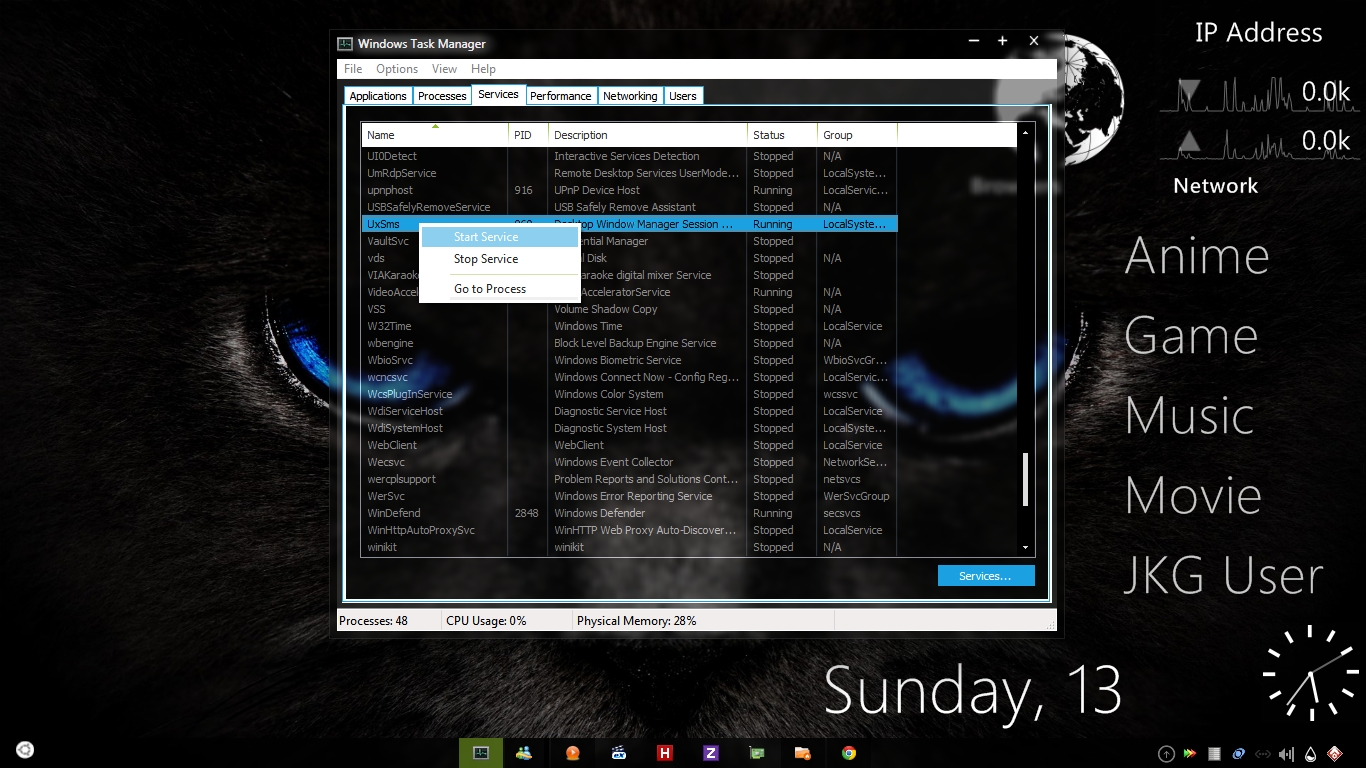Screen dimensions: 1366x768
Task: Open the green circuit card taskbar icon
Action: pyautogui.click(x=757, y=753)
